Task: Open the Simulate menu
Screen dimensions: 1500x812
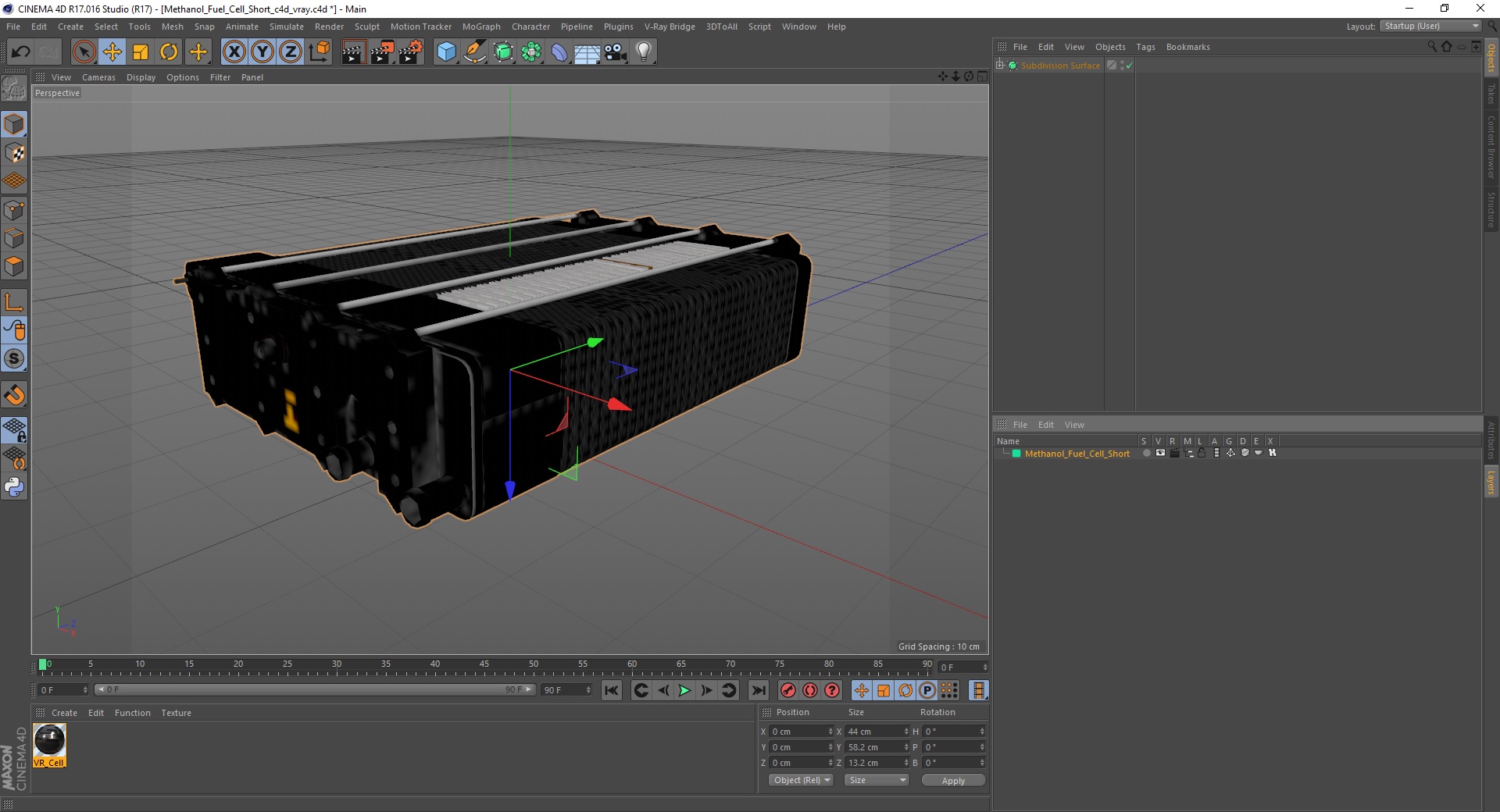Action: tap(287, 27)
